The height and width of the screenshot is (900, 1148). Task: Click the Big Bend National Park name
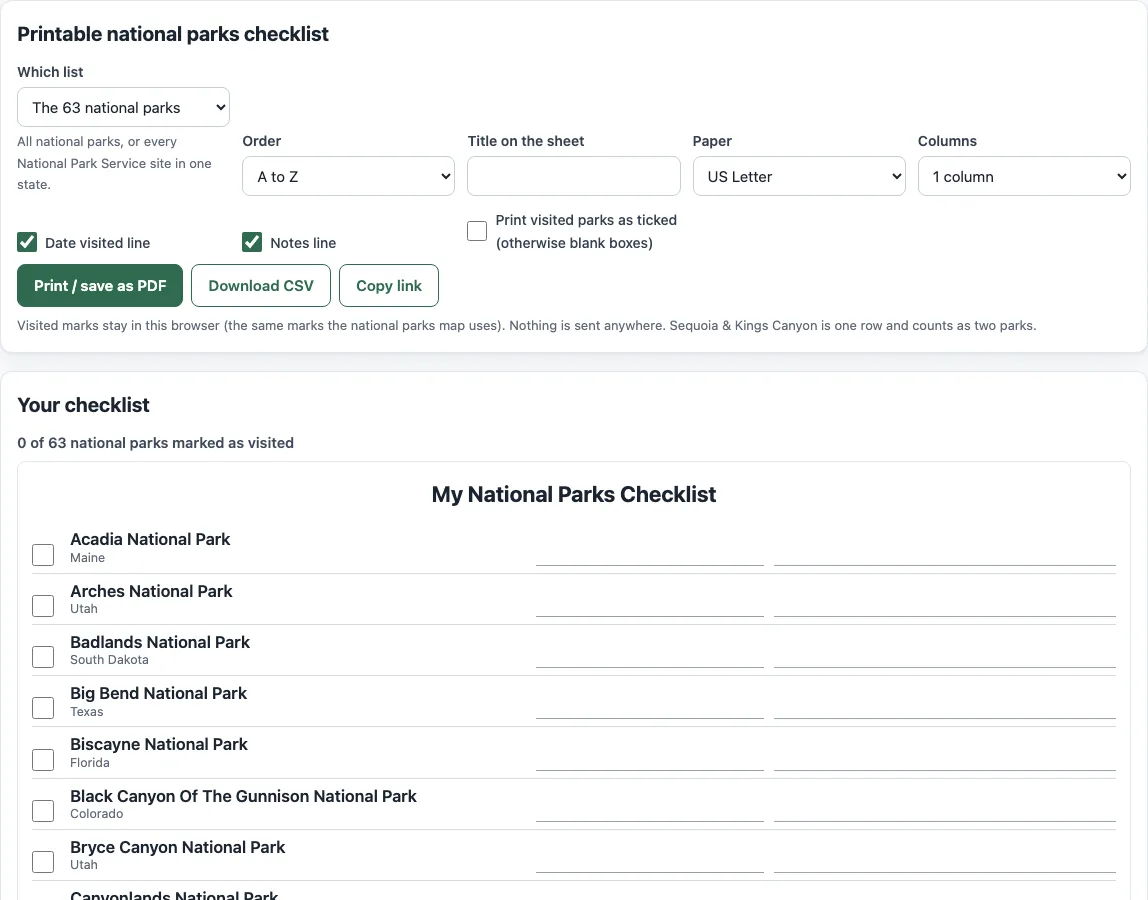(158, 693)
